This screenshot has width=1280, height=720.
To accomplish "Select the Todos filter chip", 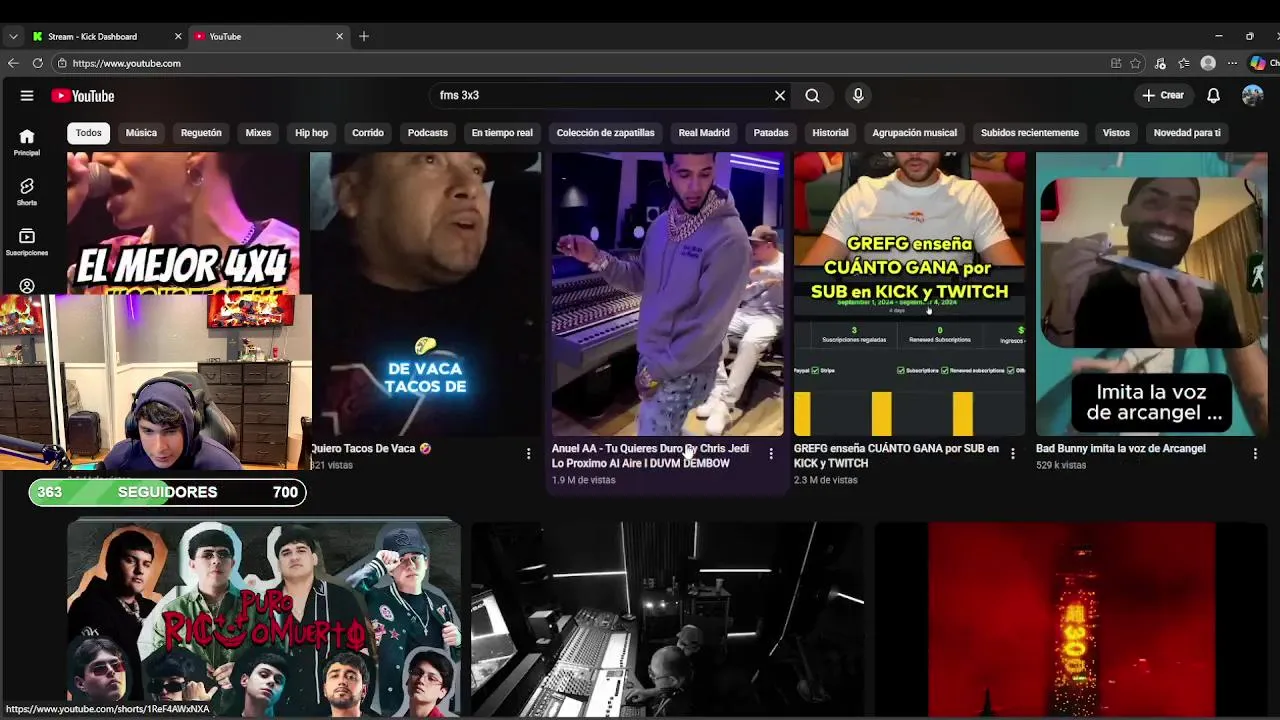I will click(88, 132).
